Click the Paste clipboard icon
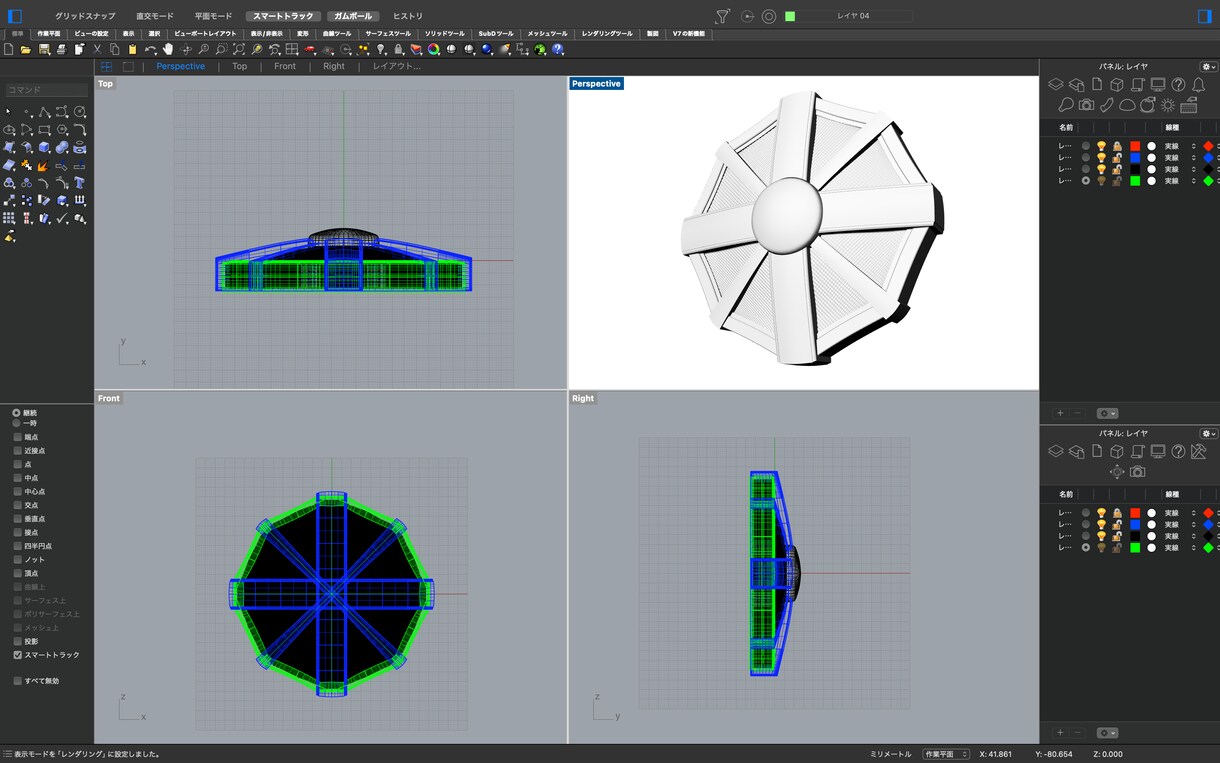1220x763 pixels. pos(132,49)
